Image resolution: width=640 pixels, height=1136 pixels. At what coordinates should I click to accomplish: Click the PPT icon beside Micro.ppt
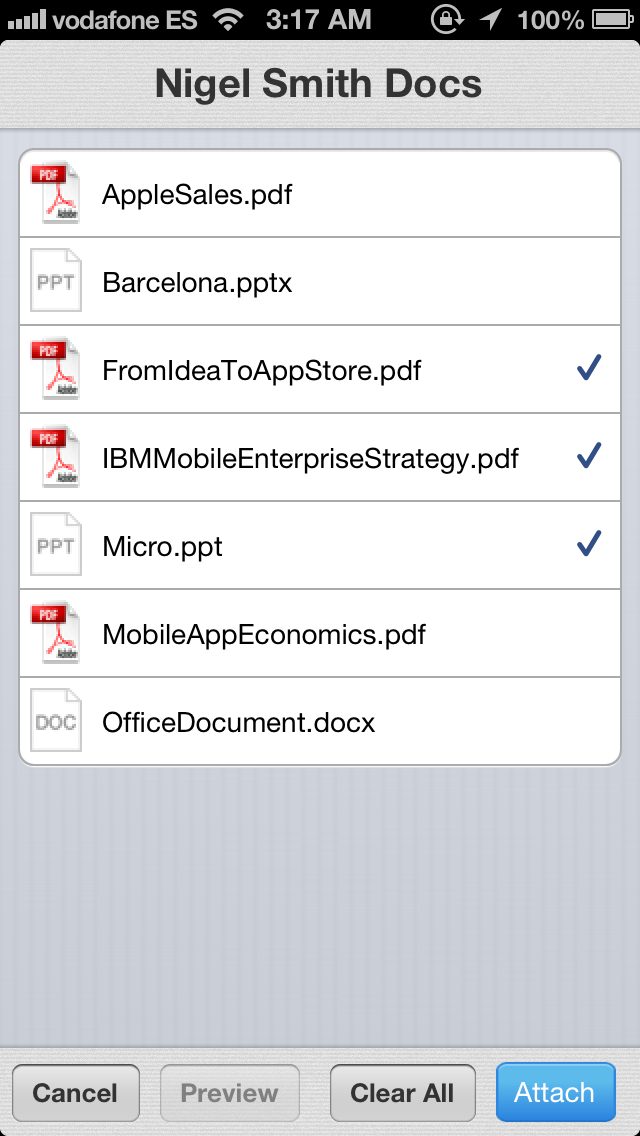tap(55, 546)
